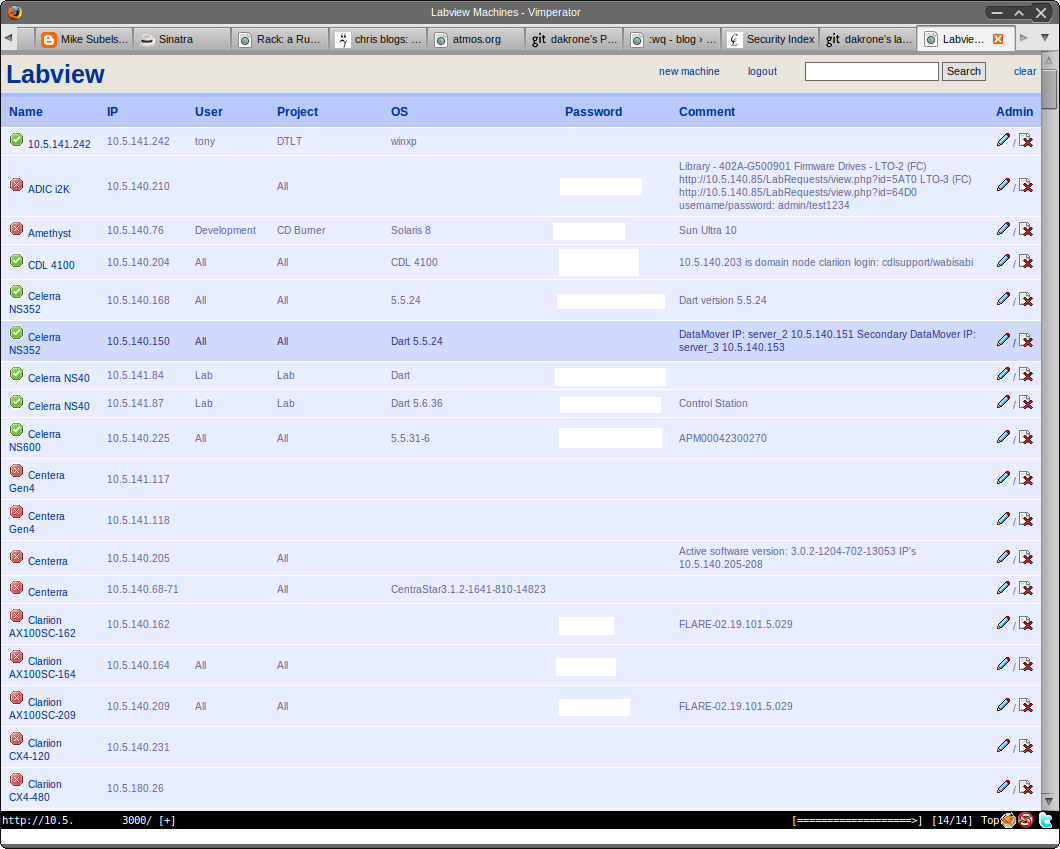Image resolution: width=1060 pixels, height=849 pixels.
Task: Delete the Centera Gen4 at 10.5.141.117
Action: 1026,479
